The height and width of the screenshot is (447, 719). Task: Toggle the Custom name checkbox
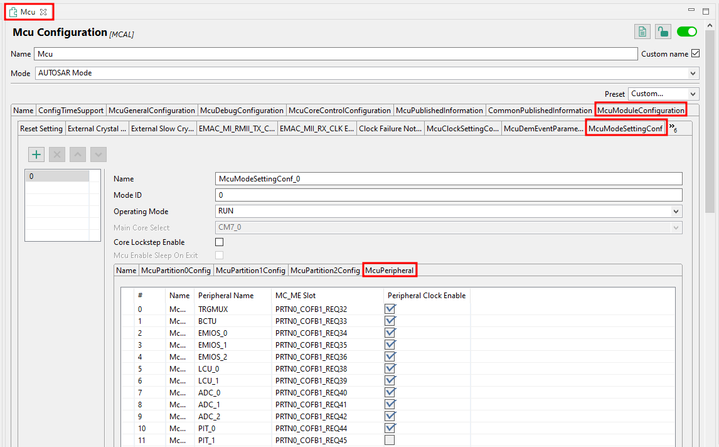pyautogui.click(x=695, y=54)
